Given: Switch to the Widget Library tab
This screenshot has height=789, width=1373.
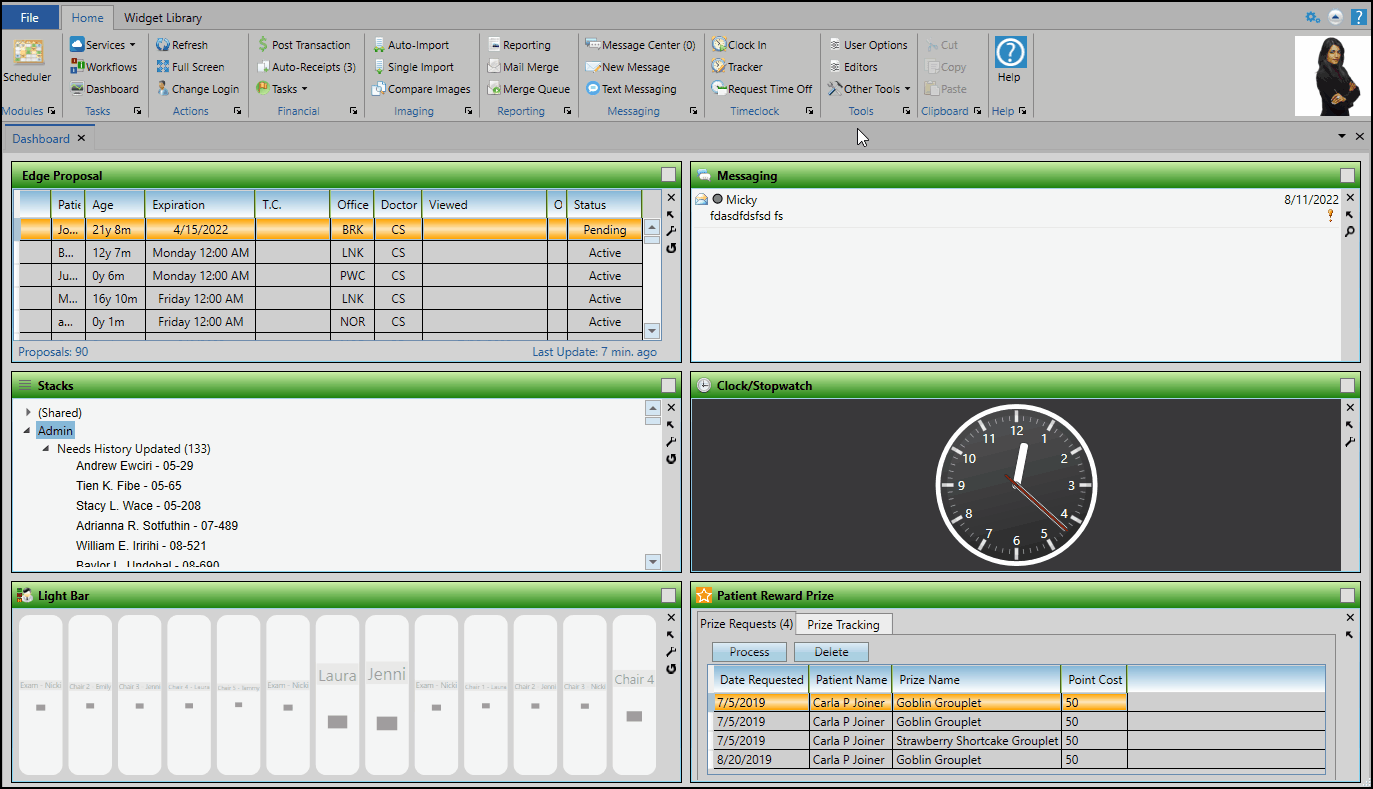Looking at the screenshot, I should tap(162, 18).
